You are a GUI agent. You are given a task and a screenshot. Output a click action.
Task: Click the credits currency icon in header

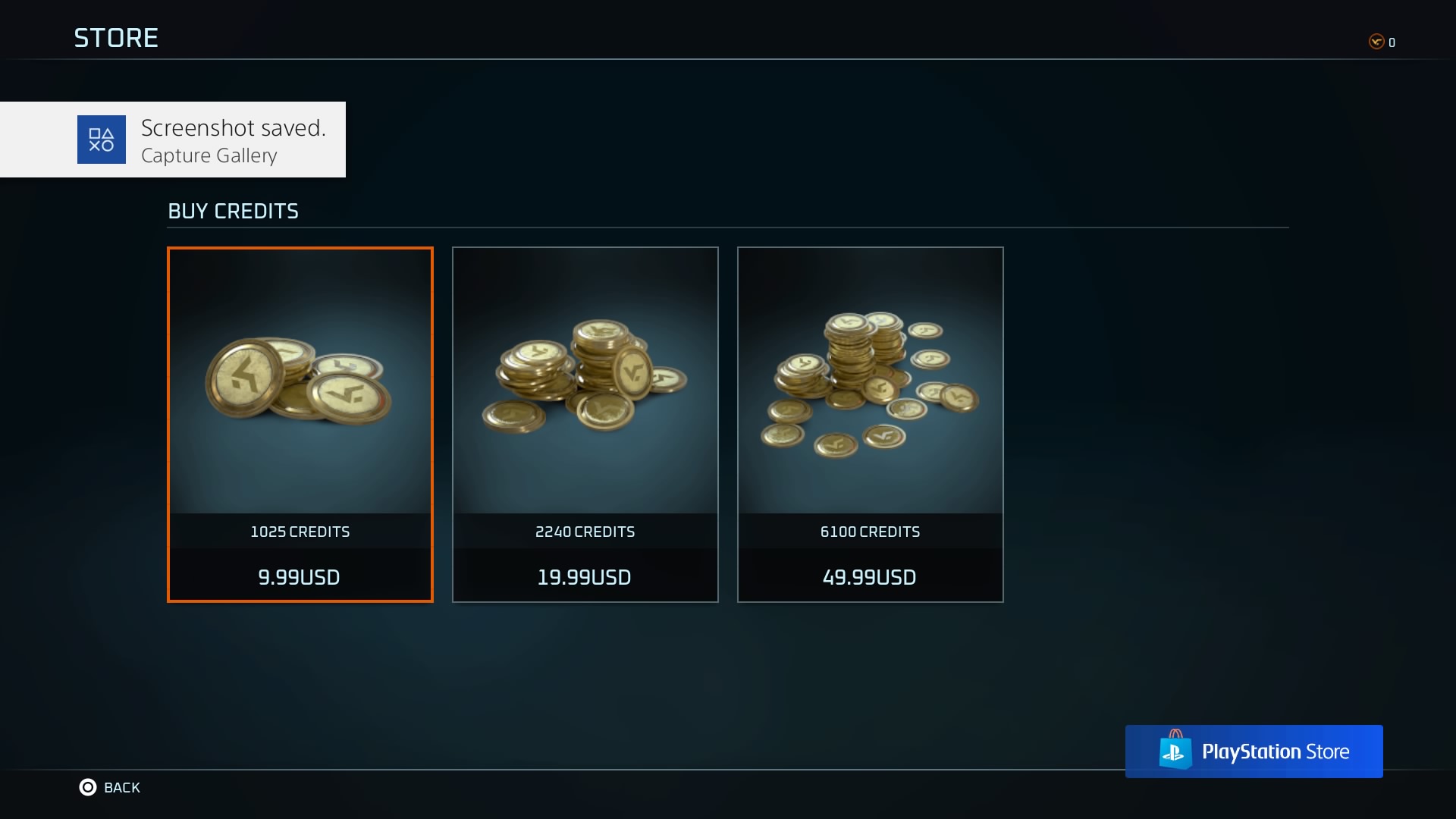[x=1376, y=42]
